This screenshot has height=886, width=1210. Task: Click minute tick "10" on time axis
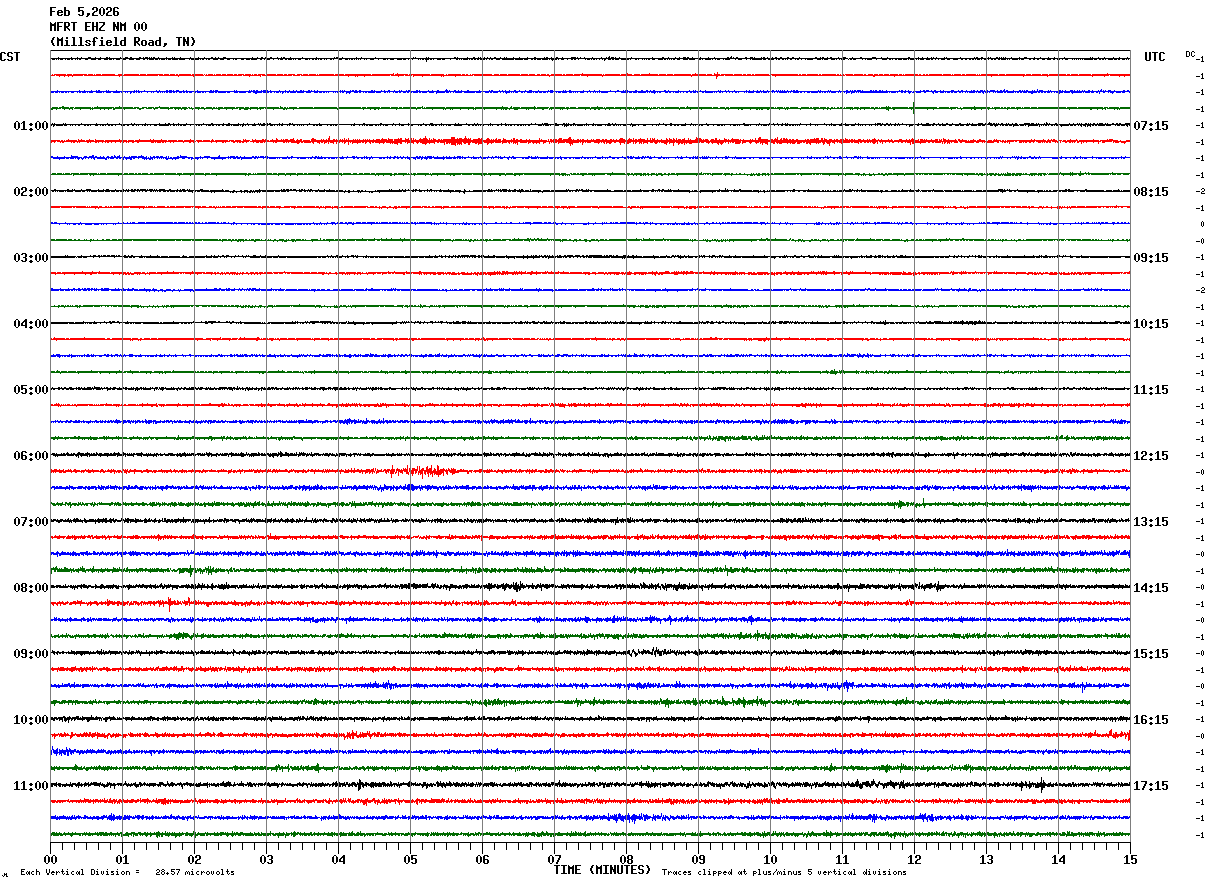(770, 859)
